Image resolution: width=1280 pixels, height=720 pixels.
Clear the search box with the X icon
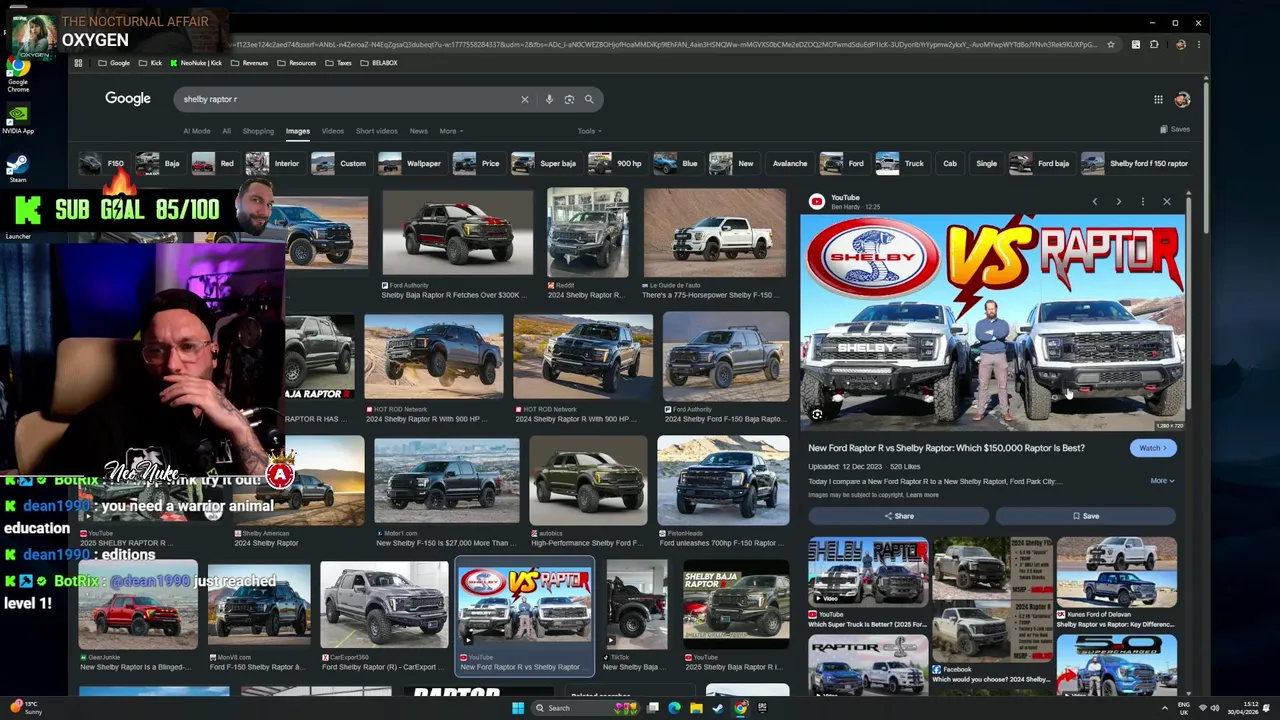(x=524, y=99)
